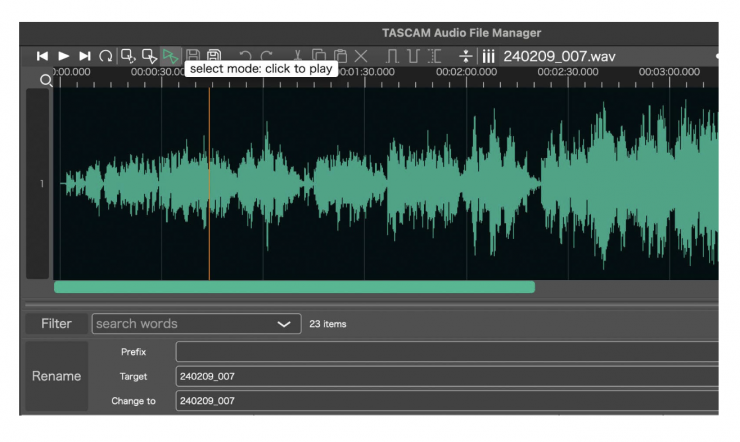The height and width of the screenshot is (442, 740).
Task: Click the Filter button
Action: [56, 324]
